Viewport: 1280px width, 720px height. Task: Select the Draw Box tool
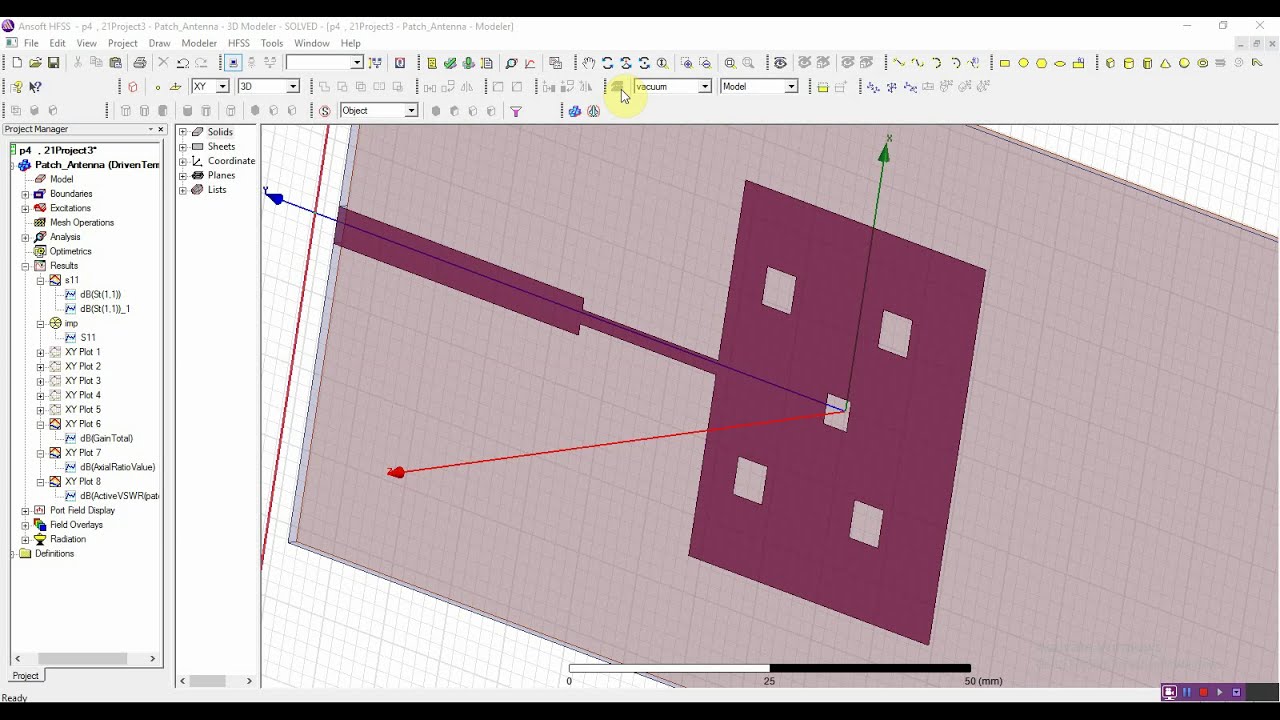pos(1110,63)
